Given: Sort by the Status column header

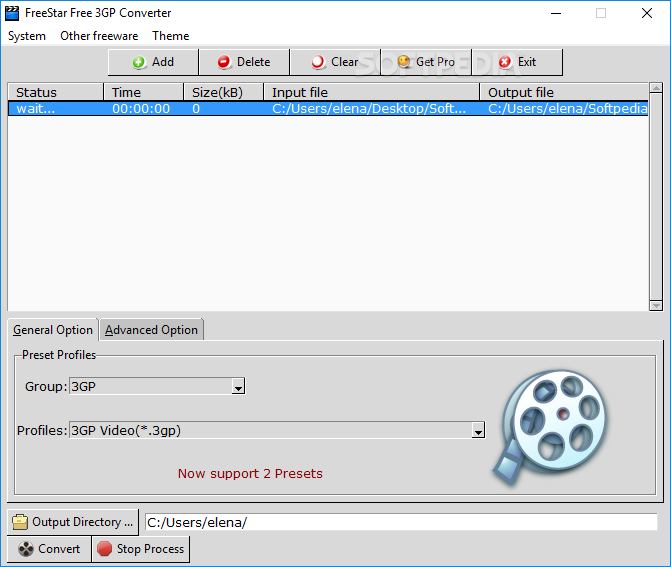Looking at the screenshot, I should click(x=56, y=92).
